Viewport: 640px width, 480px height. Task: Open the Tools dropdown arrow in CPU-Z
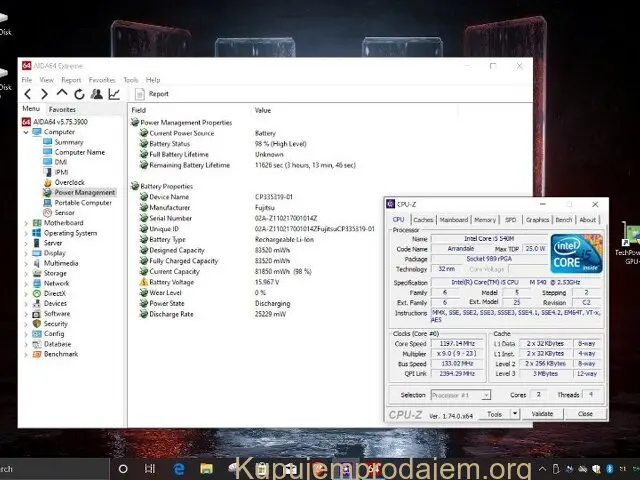516,414
